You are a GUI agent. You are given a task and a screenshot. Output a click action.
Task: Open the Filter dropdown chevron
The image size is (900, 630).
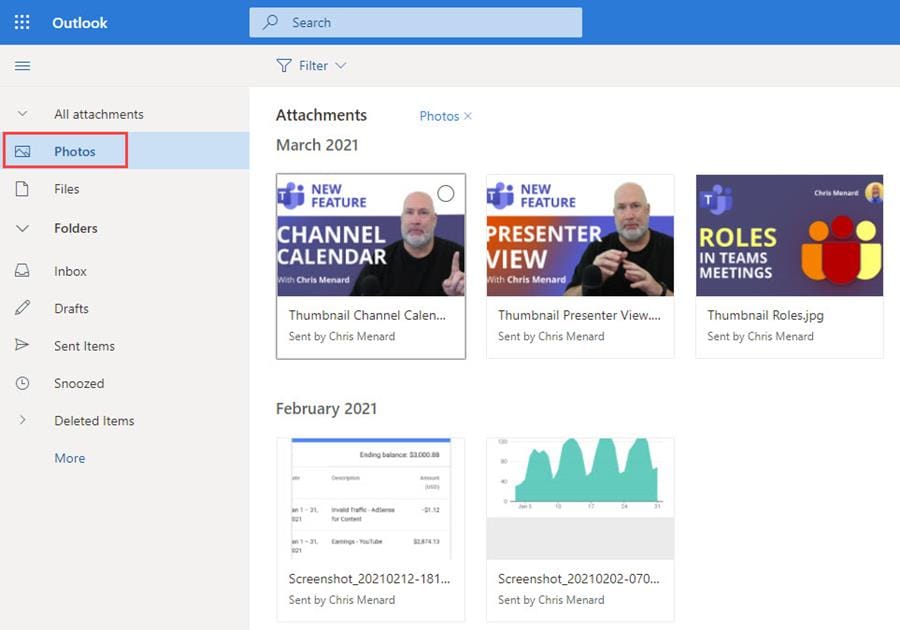coord(338,65)
